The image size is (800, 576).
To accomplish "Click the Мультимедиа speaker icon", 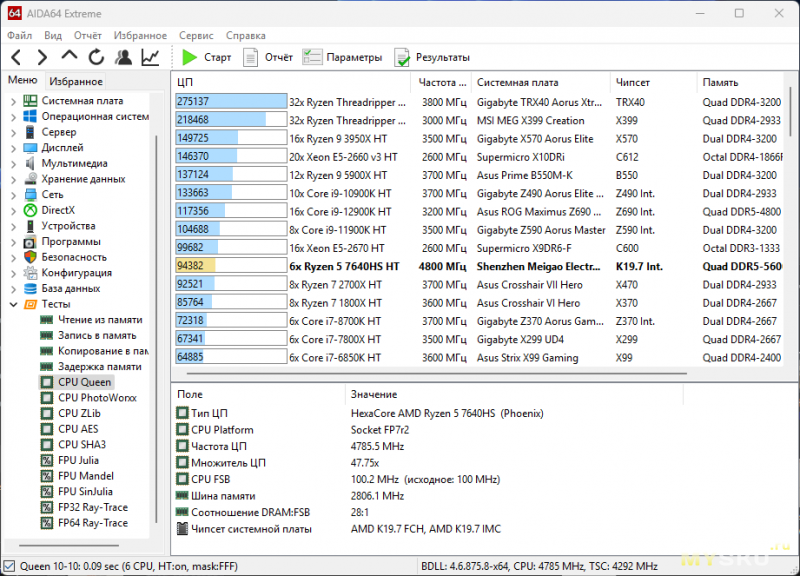I will pyautogui.click(x=31, y=163).
